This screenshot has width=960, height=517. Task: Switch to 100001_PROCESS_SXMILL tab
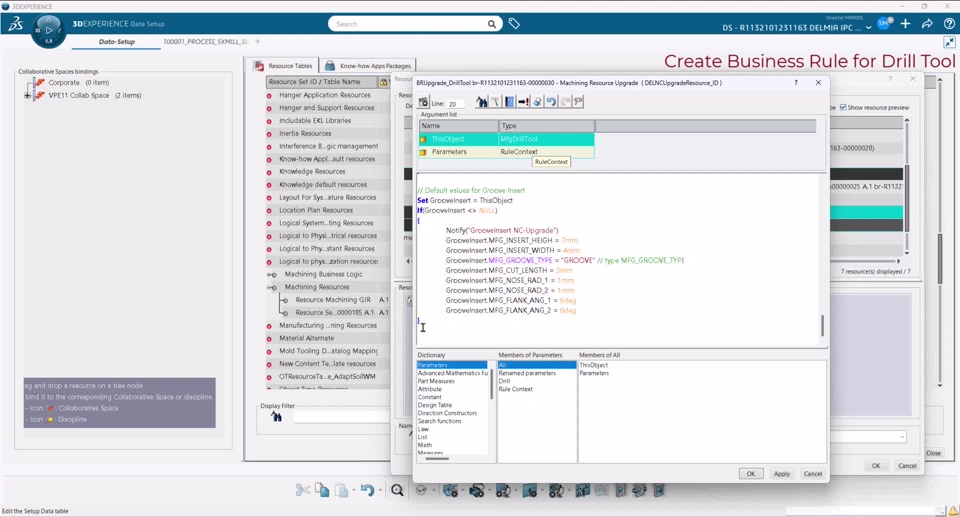pos(206,42)
